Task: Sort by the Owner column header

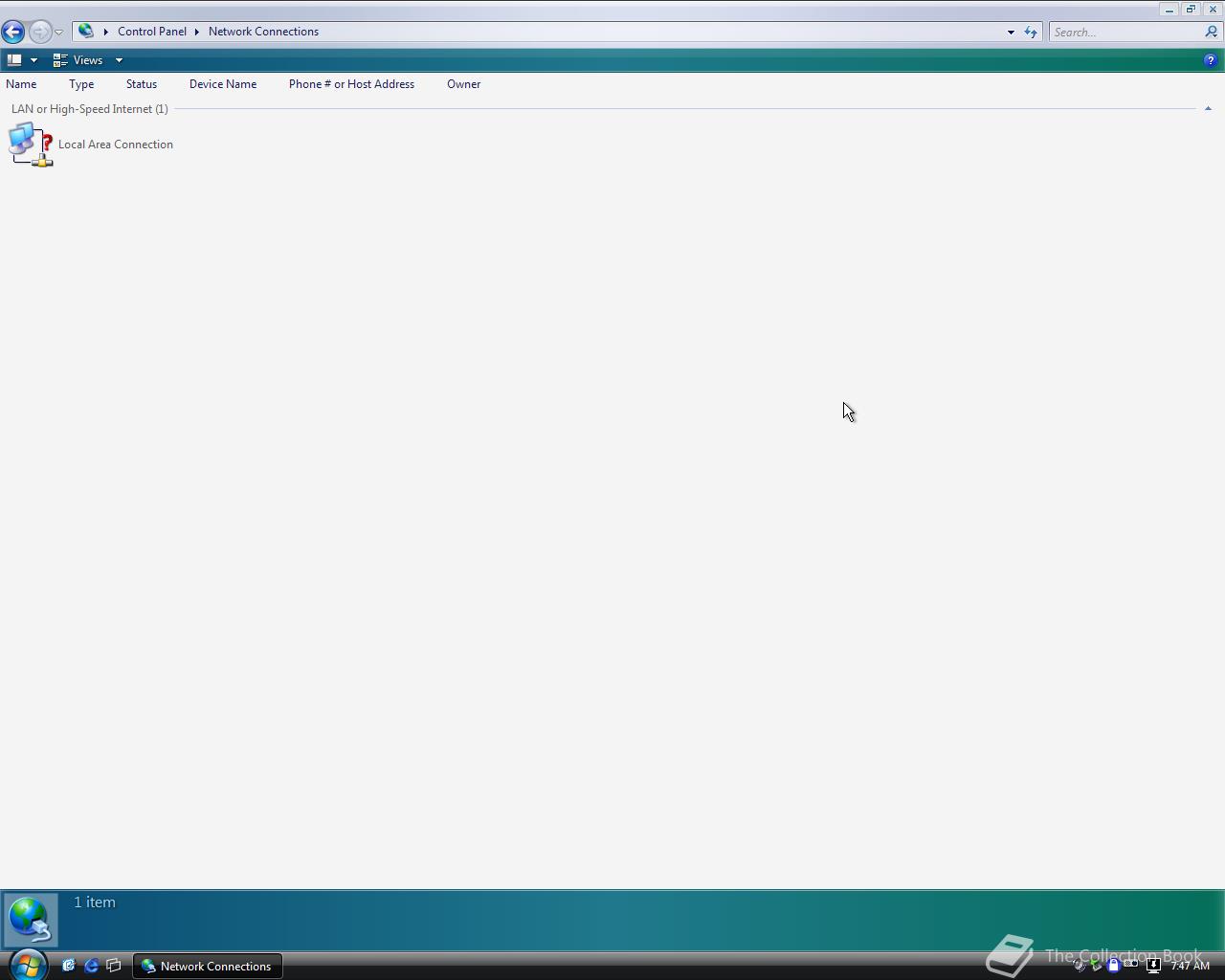Action: pos(463,84)
